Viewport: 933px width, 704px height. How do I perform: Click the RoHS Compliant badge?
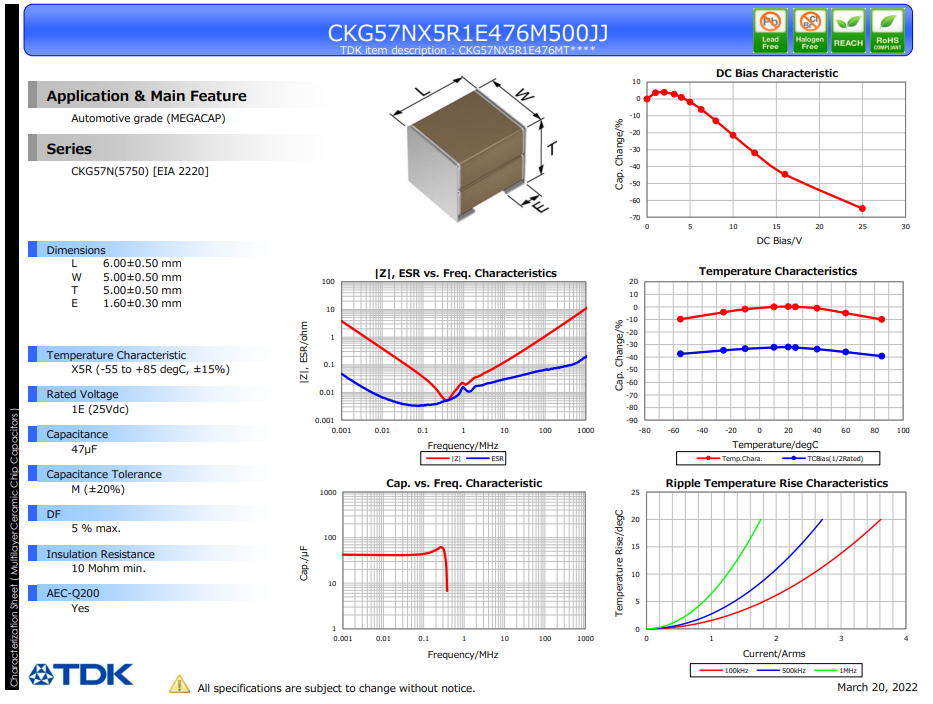click(887, 30)
